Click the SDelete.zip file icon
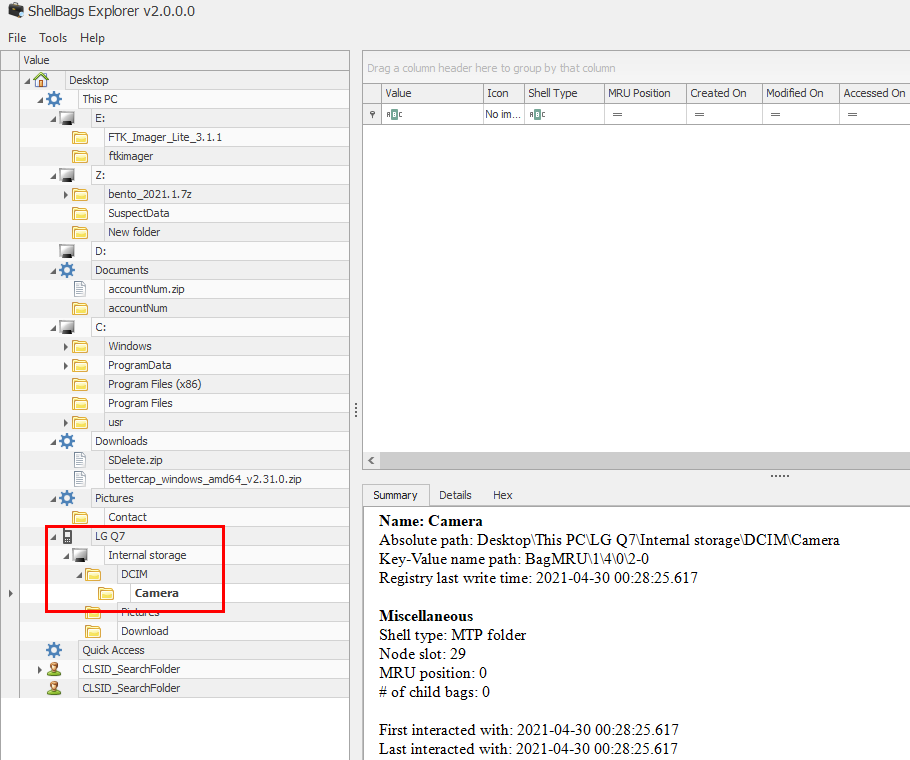910x760 pixels. click(80, 460)
